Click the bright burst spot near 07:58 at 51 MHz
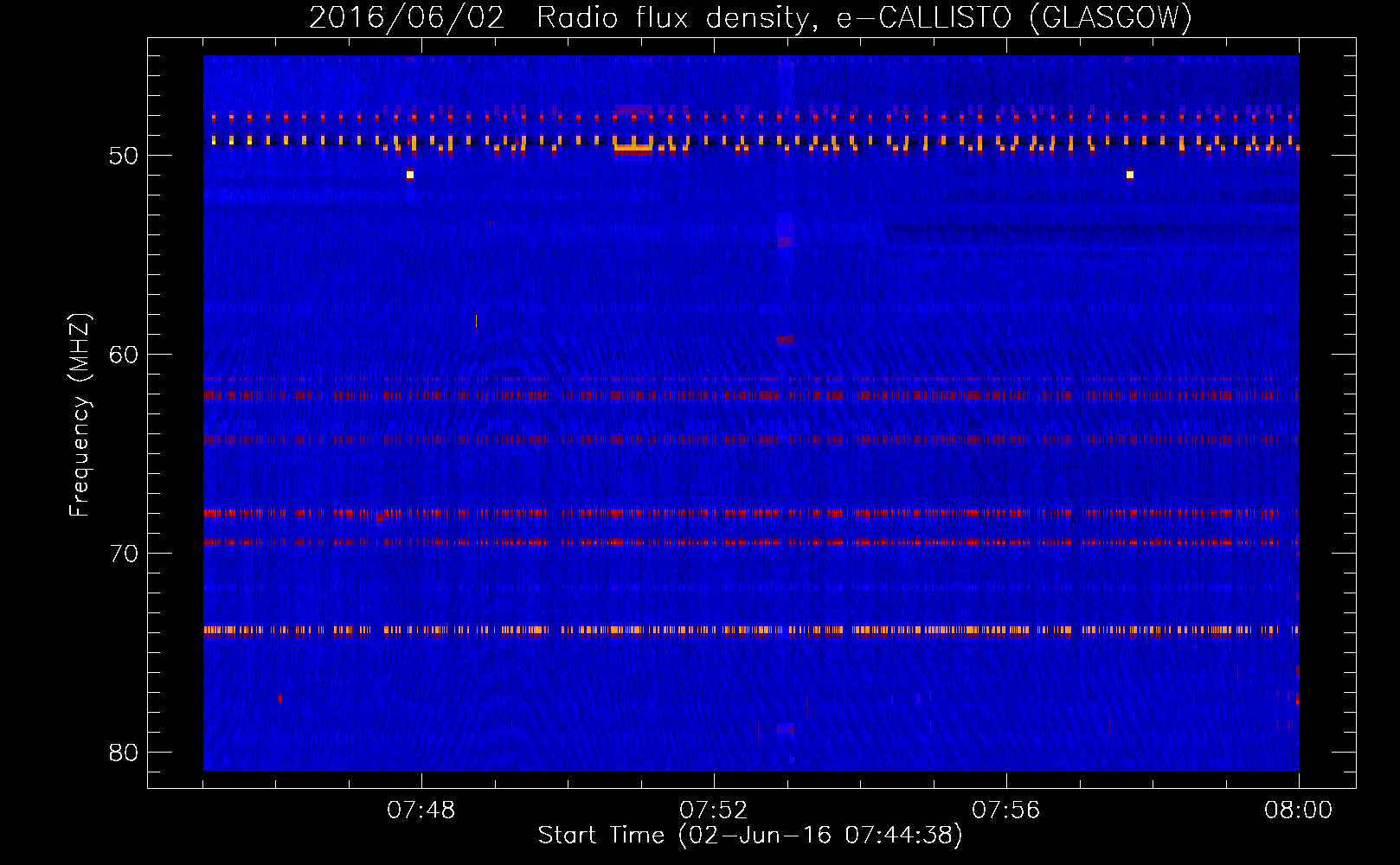Image resolution: width=1400 pixels, height=865 pixels. [1130, 175]
